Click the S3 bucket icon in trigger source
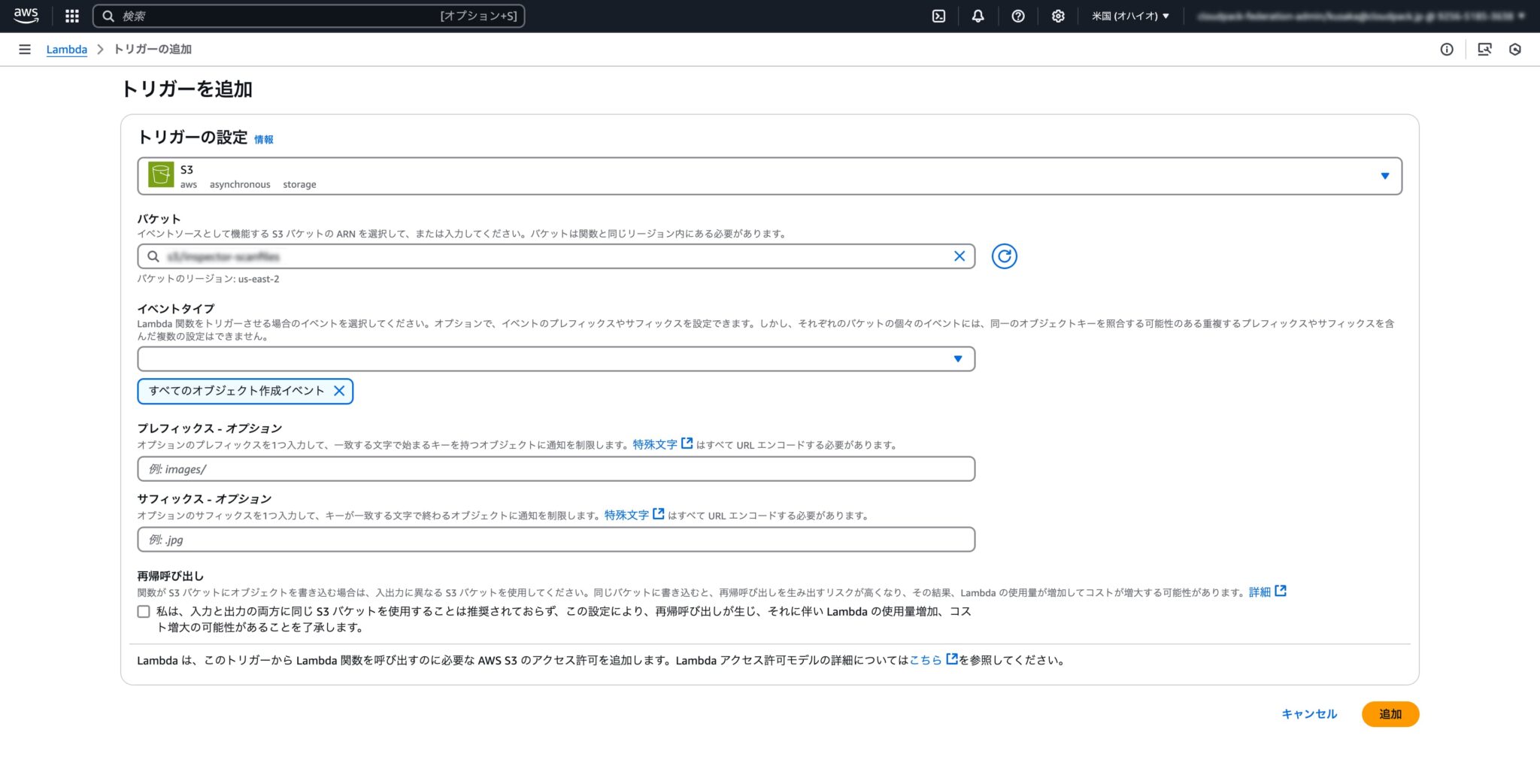The height and width of the screenshot is (784, 1540). coord(160,176)
